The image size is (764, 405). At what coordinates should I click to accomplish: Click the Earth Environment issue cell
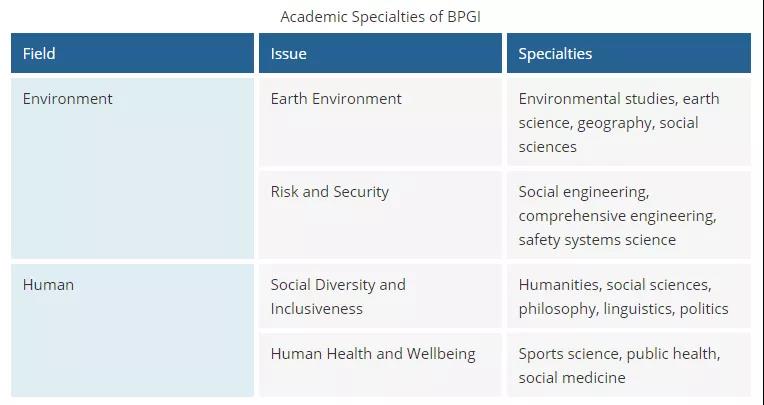tap(336, 99)
